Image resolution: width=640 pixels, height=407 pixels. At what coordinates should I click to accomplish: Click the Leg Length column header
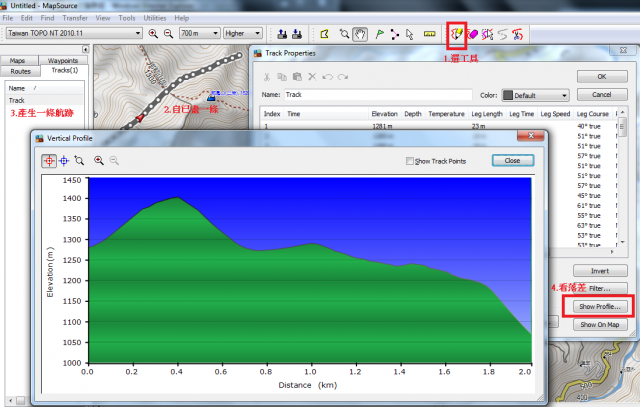coord(487,114)
